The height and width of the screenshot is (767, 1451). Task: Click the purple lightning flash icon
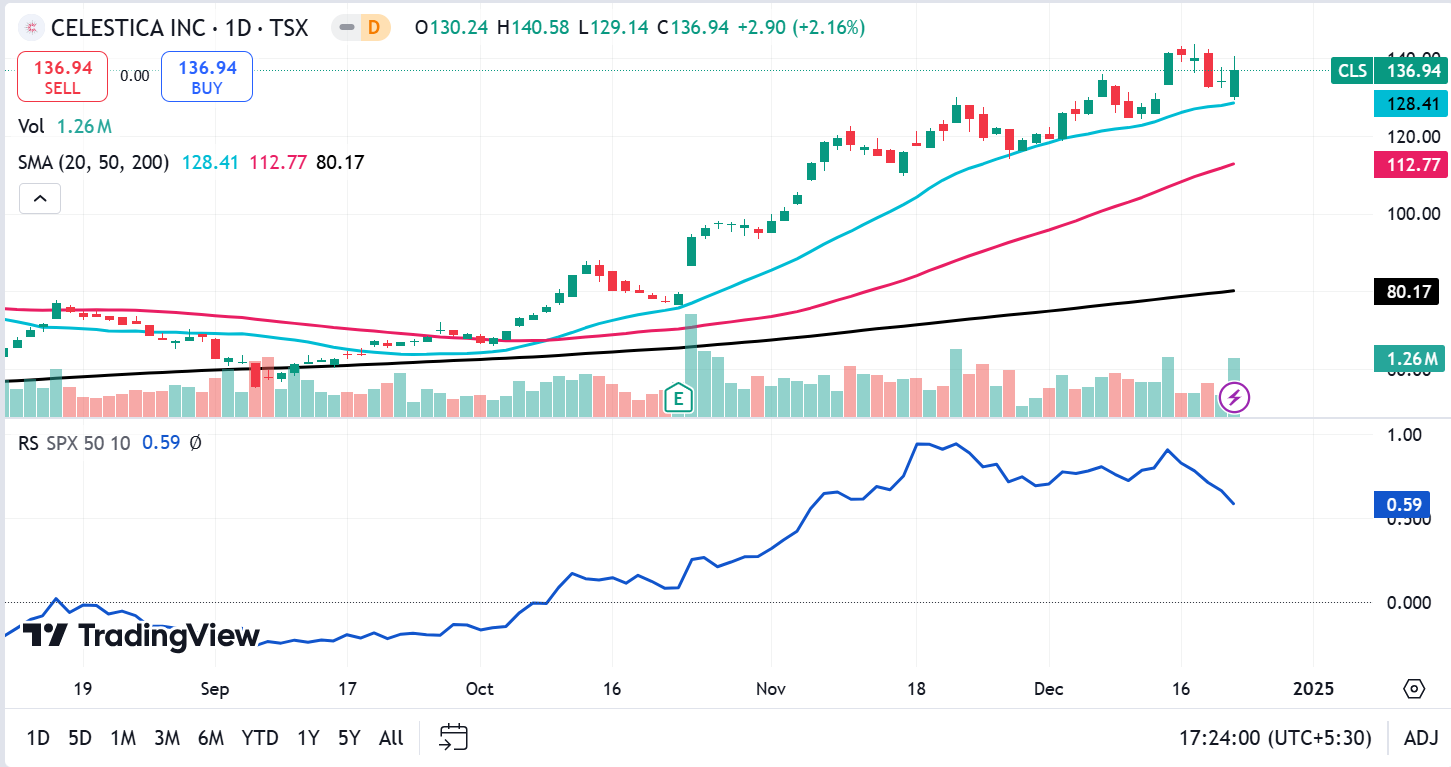(x=1235, y=398)
